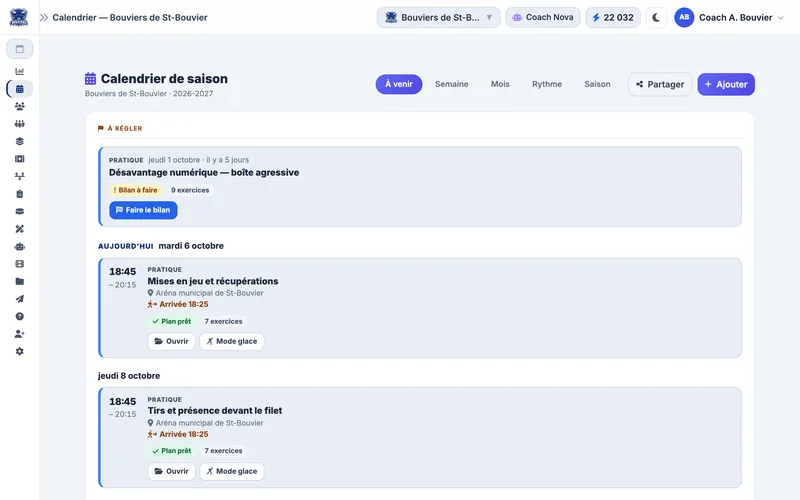The image size is (800, 500).
Task: Toggle dark mode with the moon icon
Action: pos(656,17)
